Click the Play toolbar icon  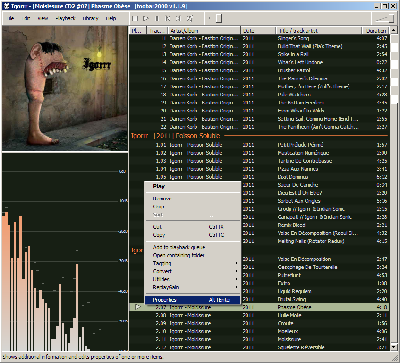click(146, 18)
